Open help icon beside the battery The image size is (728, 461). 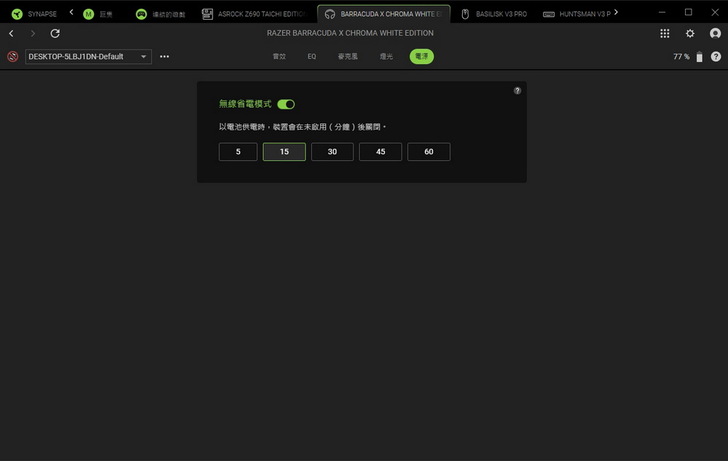[x=716, y=57]
